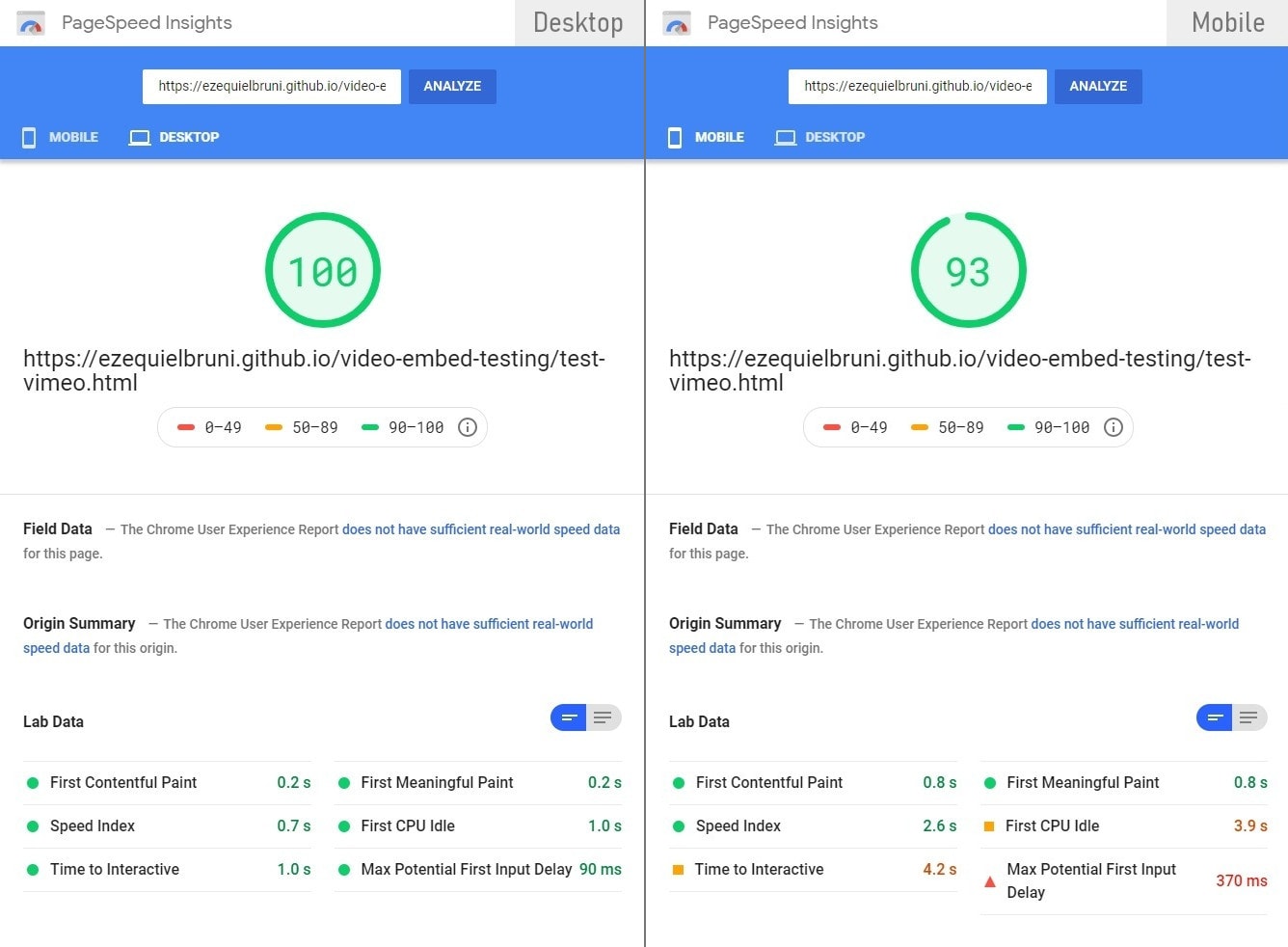
Task: Click the PageSpeed Insights logo in Mobile panel
Action: (677, 23)
